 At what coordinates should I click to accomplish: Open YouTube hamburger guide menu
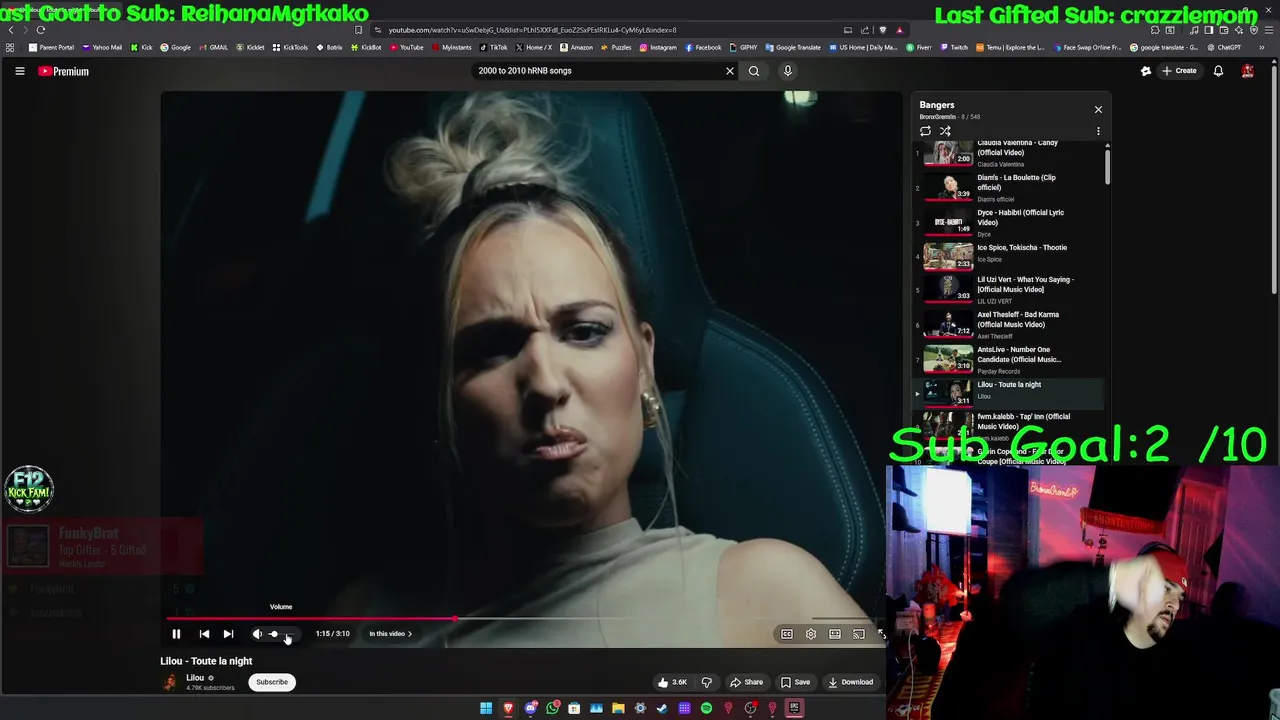click(19, 71)
